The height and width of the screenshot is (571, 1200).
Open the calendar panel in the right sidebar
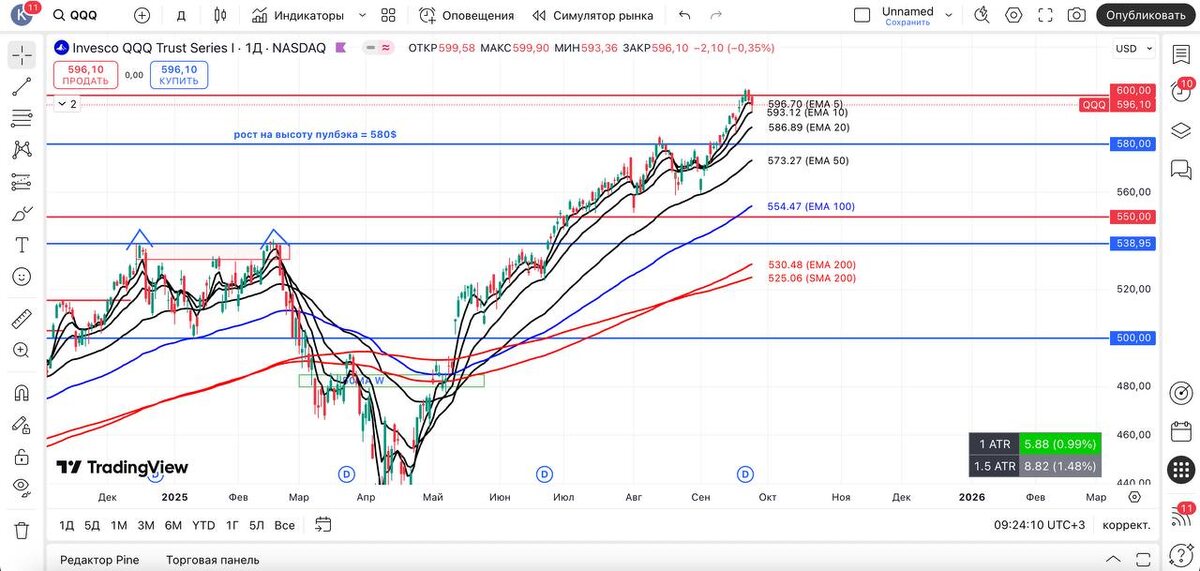pos(1181,430)
